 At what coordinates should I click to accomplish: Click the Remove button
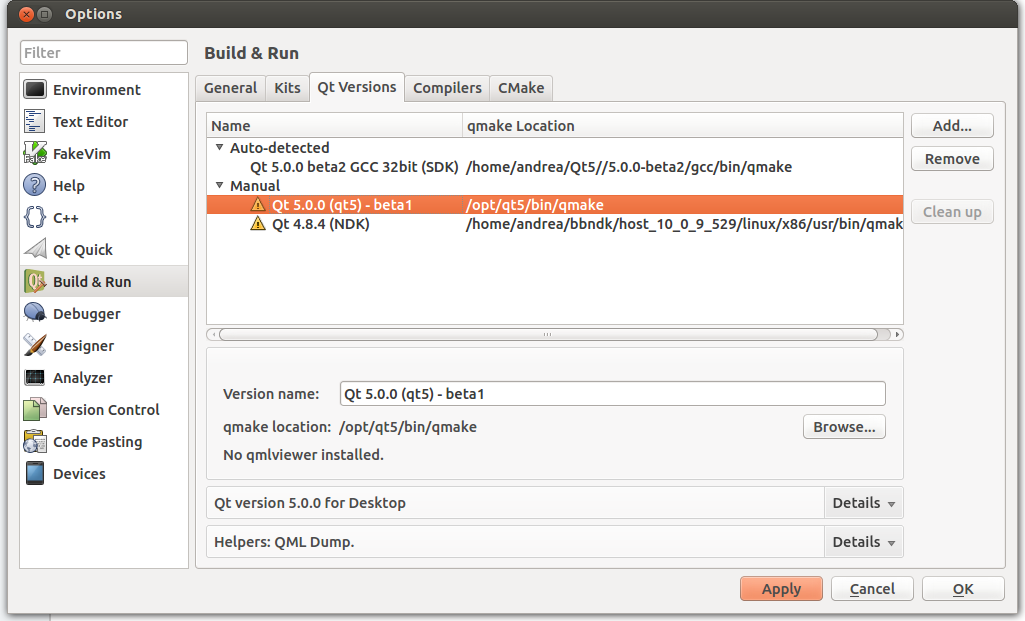click(952, 159)
